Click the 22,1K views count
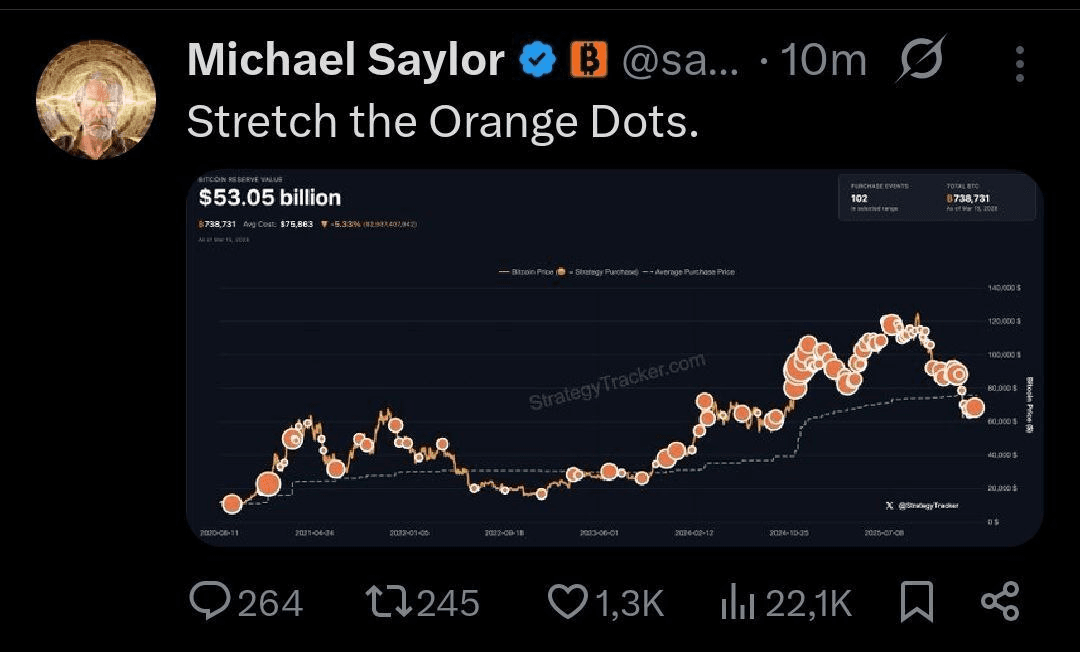Image resolution: width=1080 pixels, height=652 pixels. tap(808, 603)
